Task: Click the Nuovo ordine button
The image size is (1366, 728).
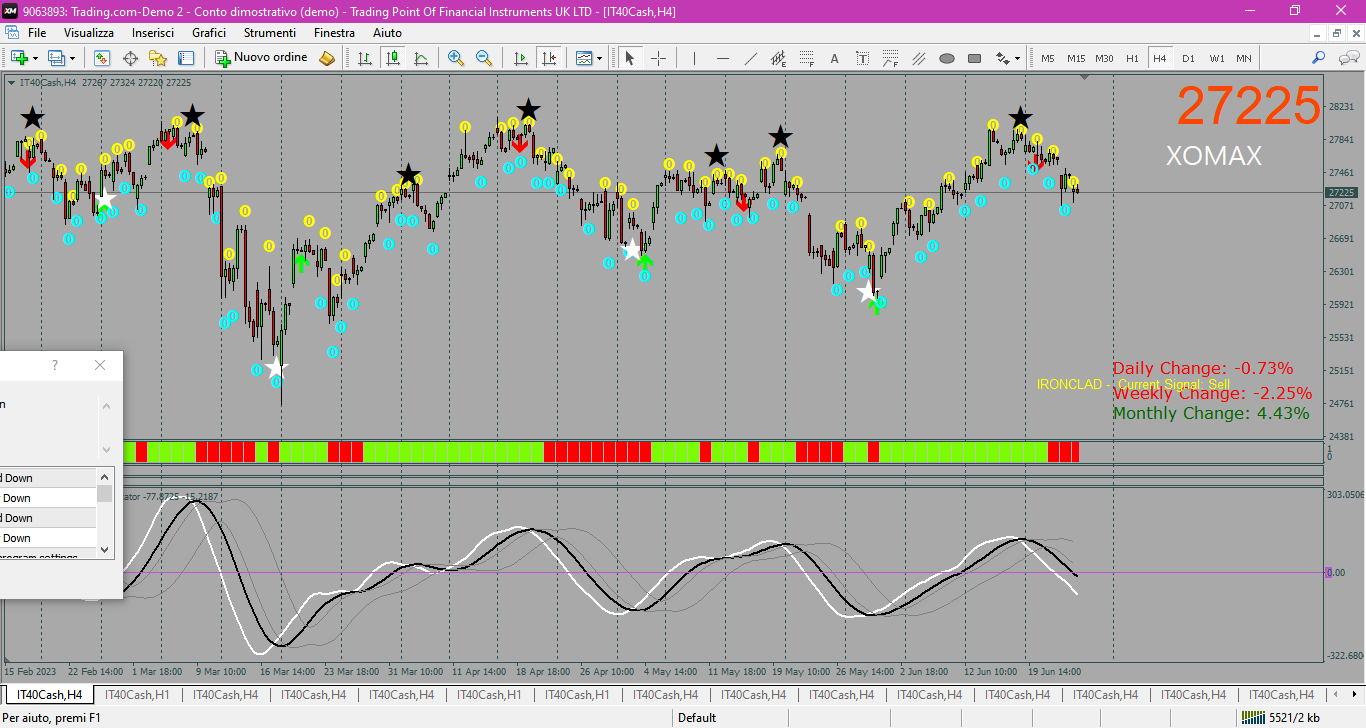Action: point(262,58)
